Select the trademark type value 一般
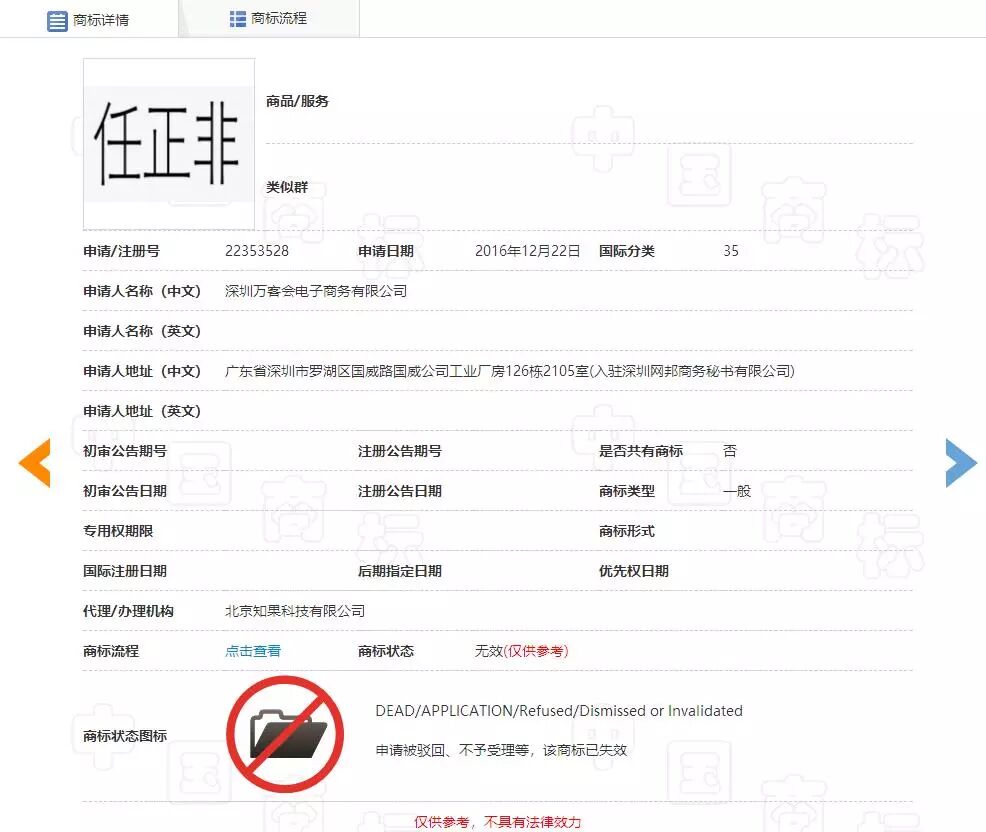 [737, 491]
